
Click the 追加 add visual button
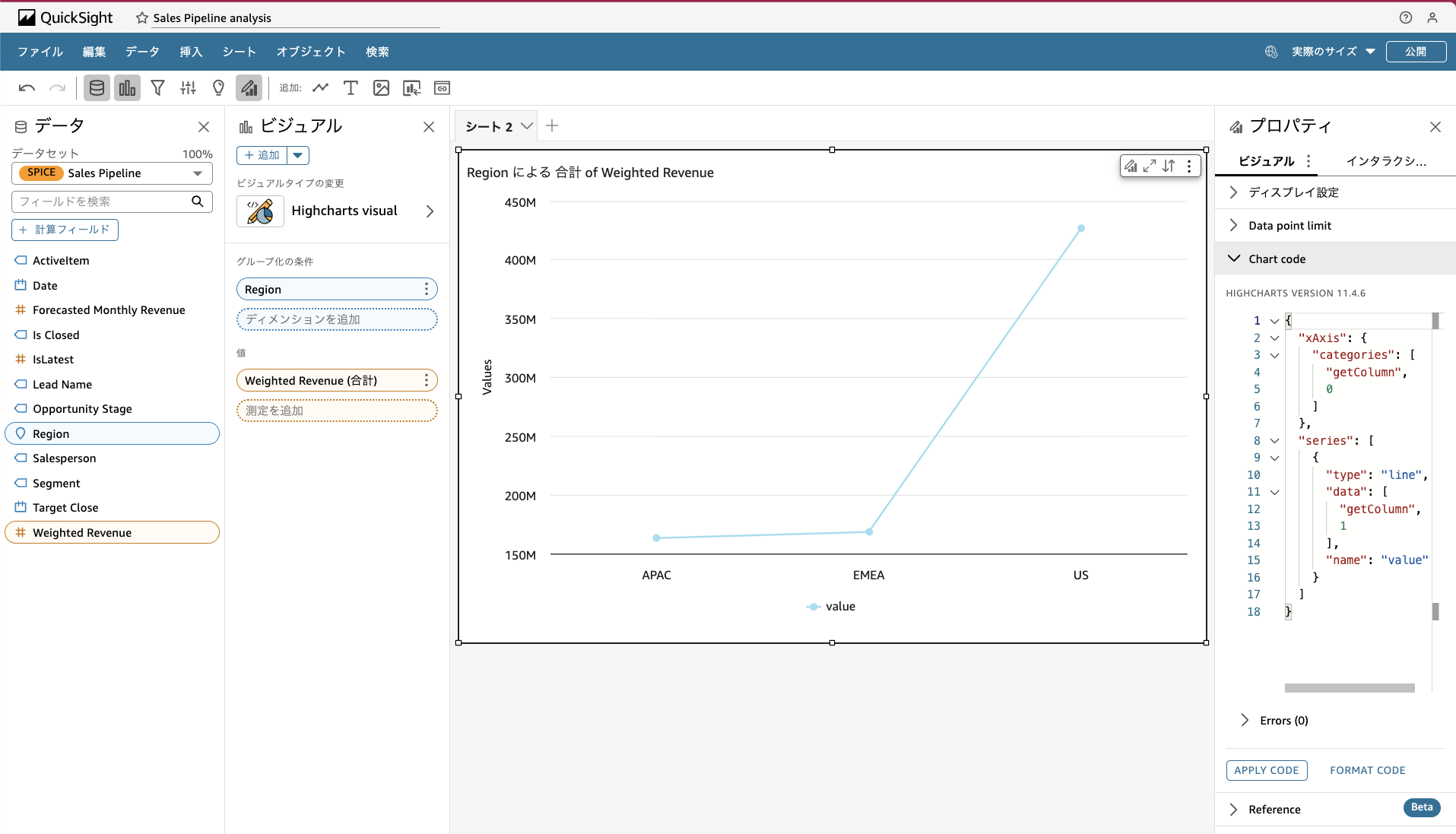point(262,155)
